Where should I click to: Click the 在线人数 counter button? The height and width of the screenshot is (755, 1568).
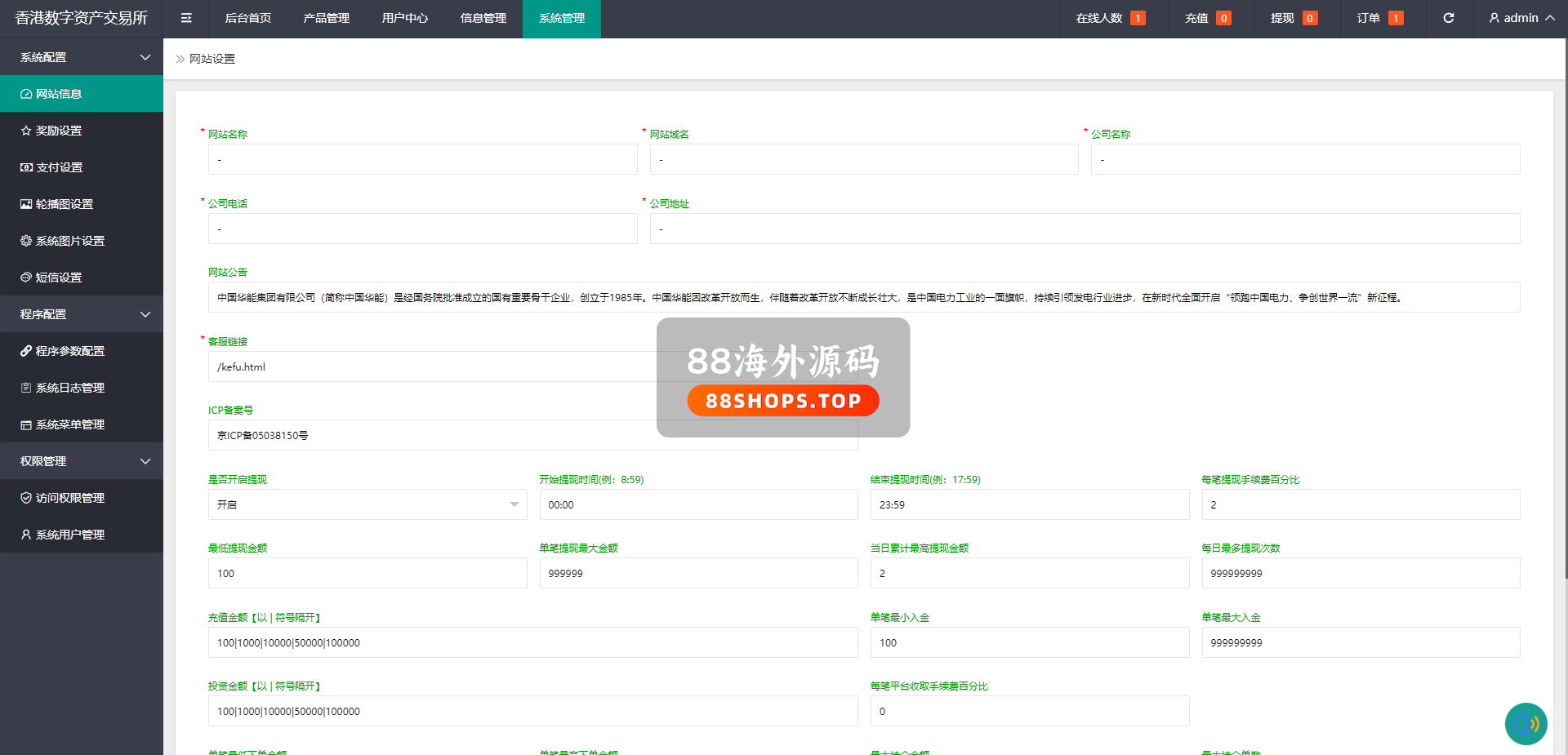click(1110, 18)
